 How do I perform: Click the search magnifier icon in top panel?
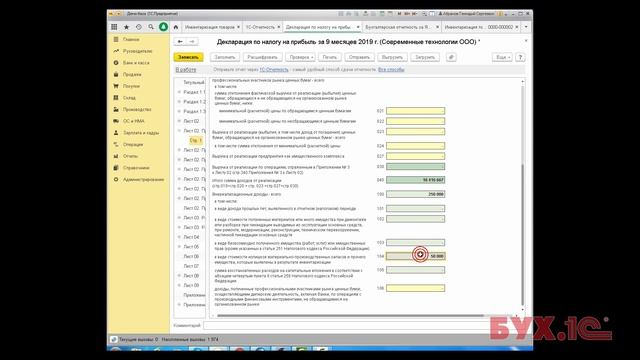click(x=151, y=27)
